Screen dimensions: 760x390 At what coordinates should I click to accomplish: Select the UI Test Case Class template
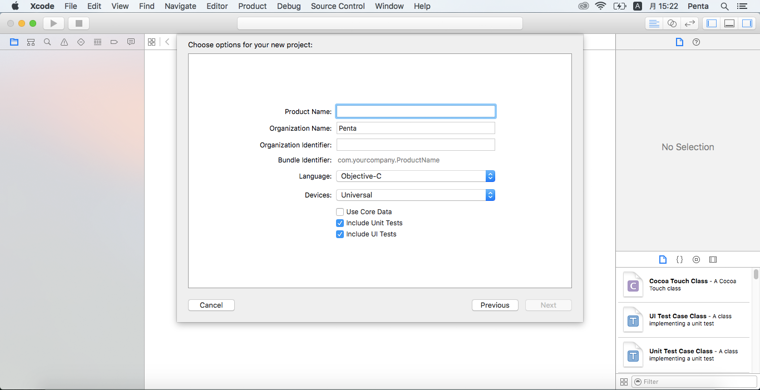point(684,320)
